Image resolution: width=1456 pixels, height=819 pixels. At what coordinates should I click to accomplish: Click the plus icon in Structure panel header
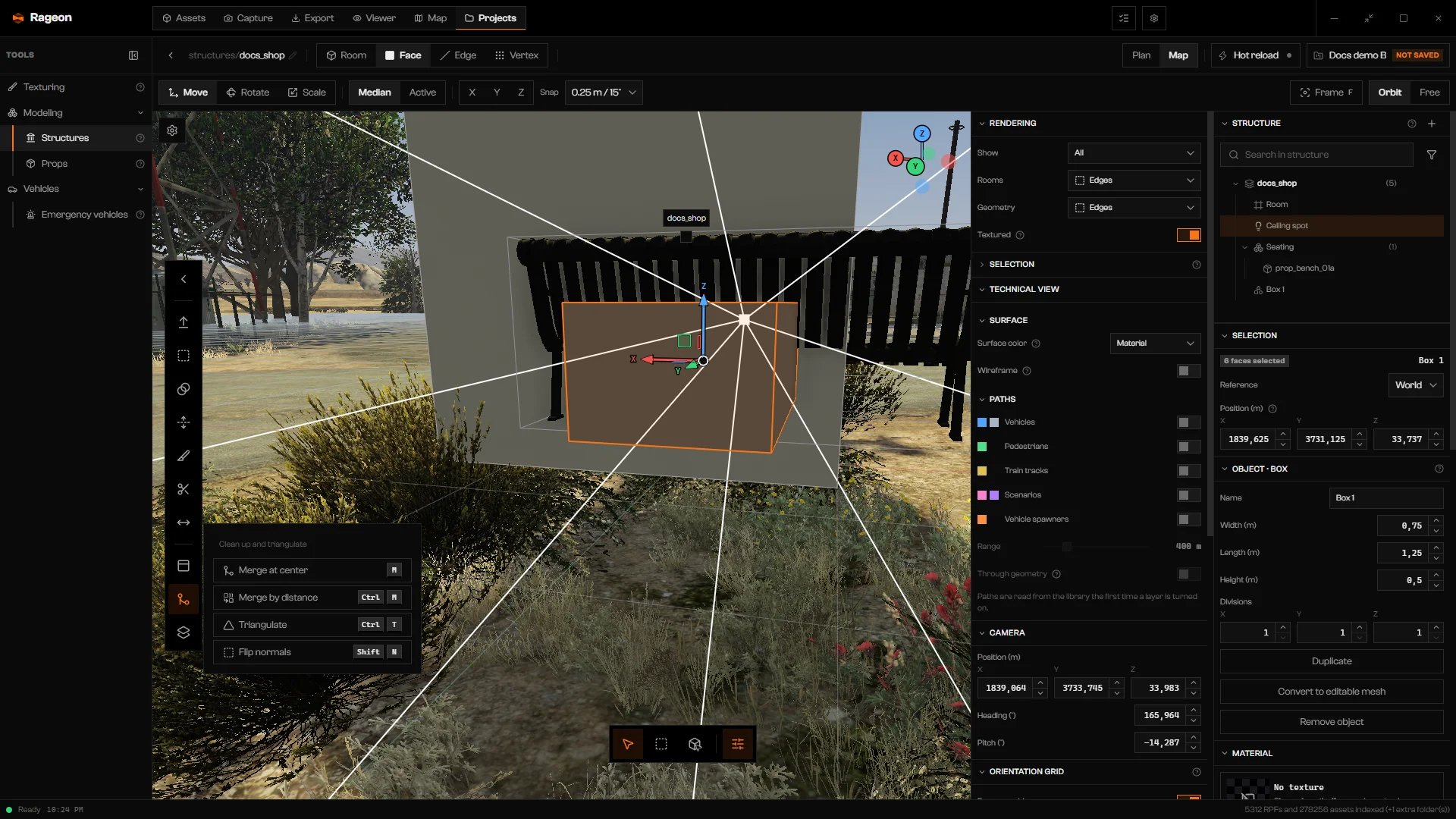[1432, 124]
